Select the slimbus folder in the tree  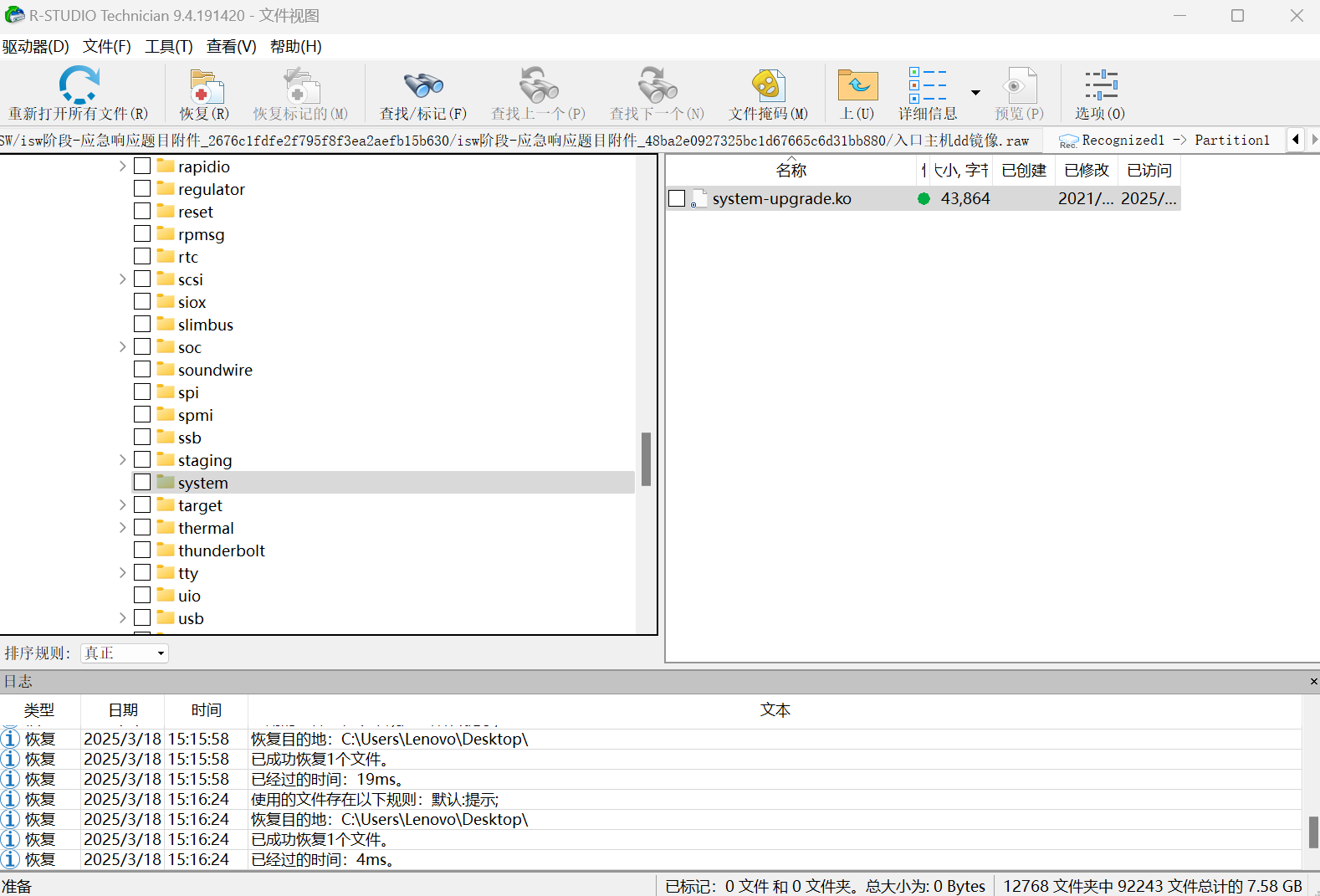[206, 325]
